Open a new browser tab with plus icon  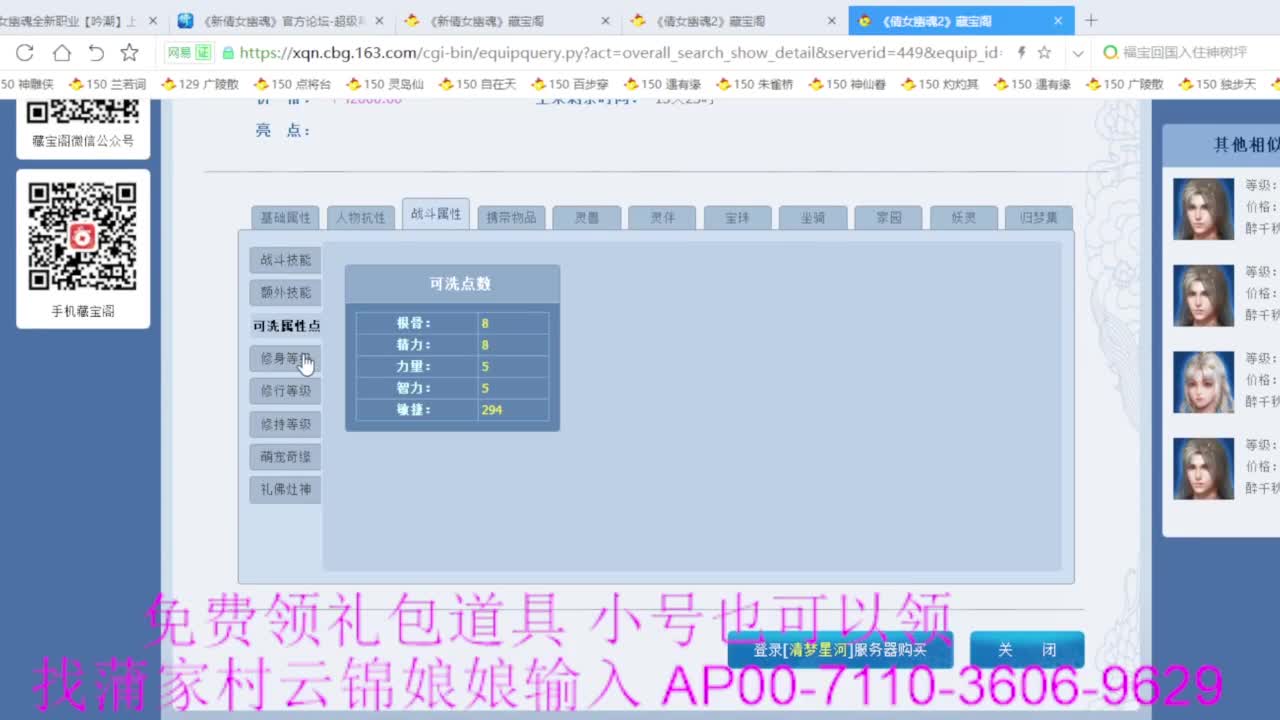[x=1091, y=20]
